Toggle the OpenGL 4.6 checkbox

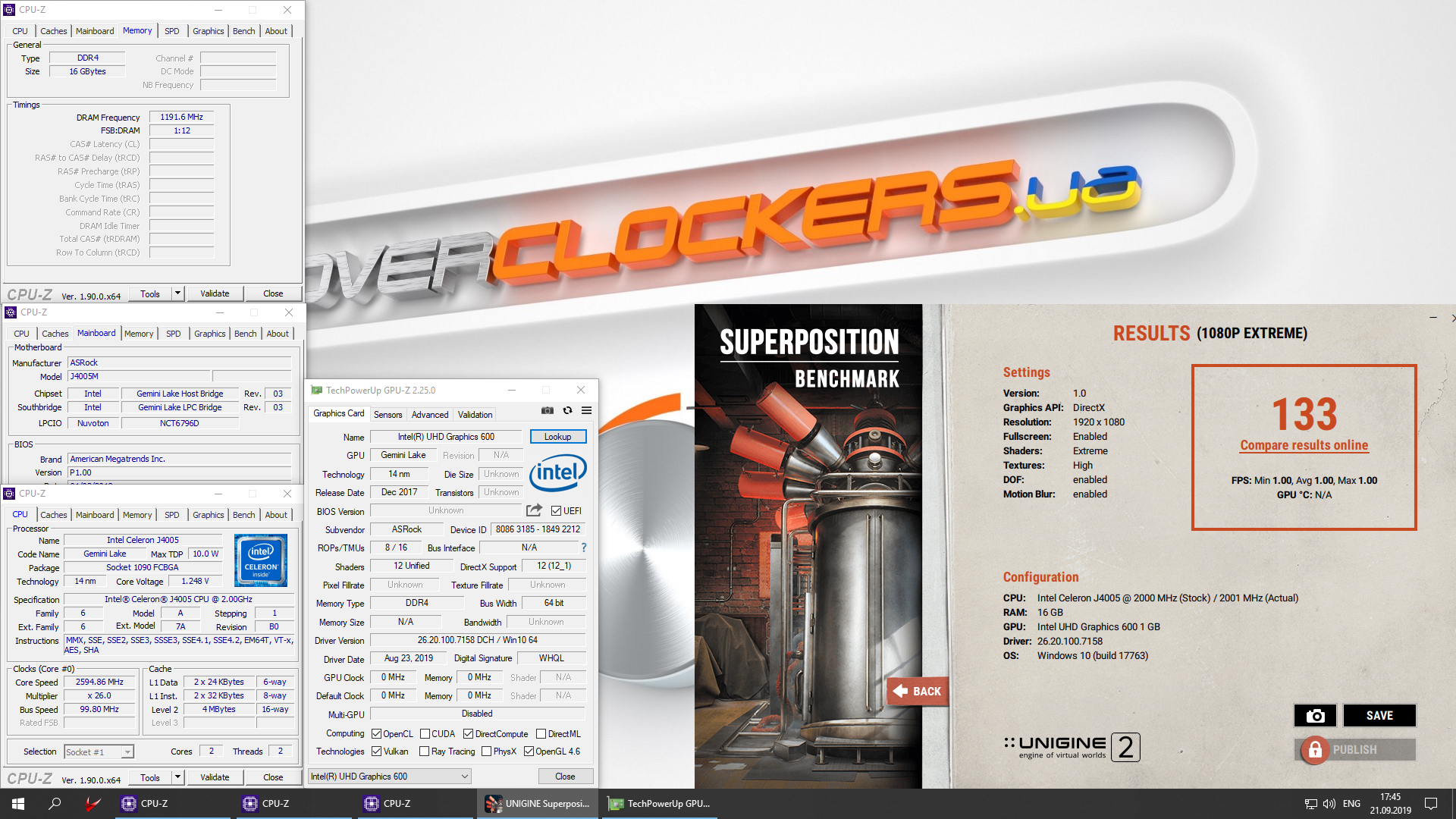(529, 752)
